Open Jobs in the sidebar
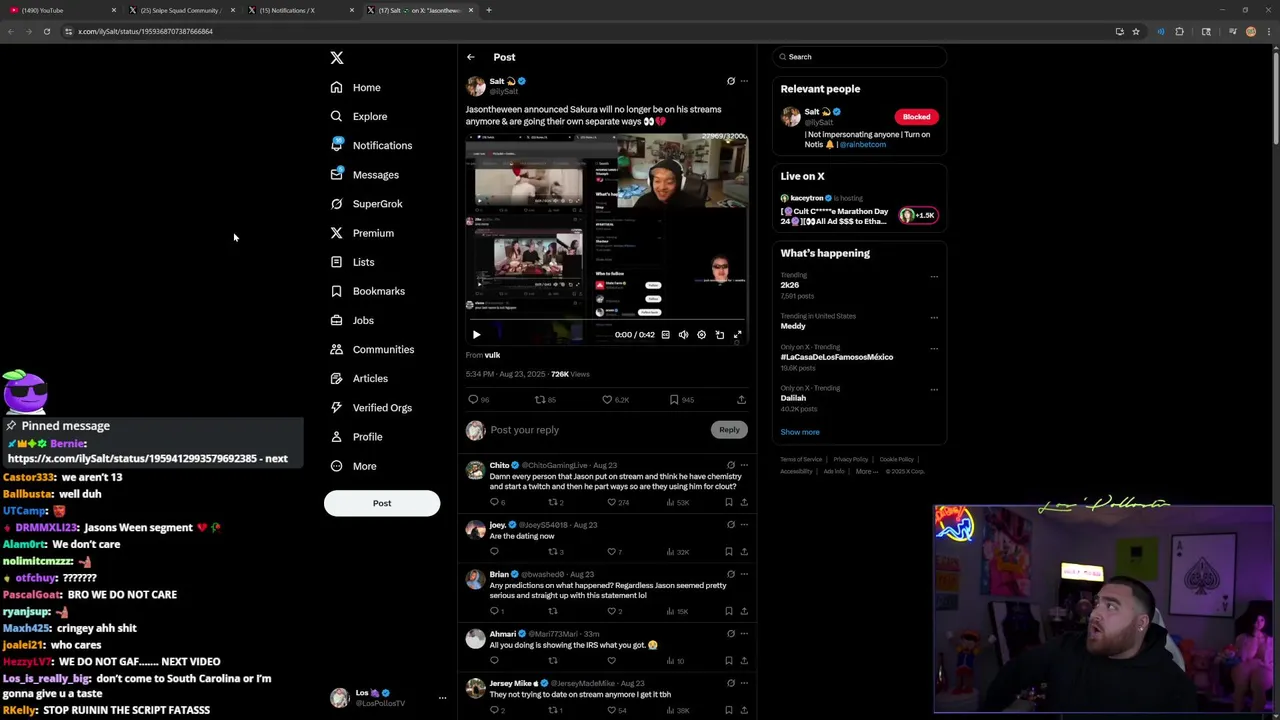This screenshot has height=720, width=1280. click(x=352, y=321)
